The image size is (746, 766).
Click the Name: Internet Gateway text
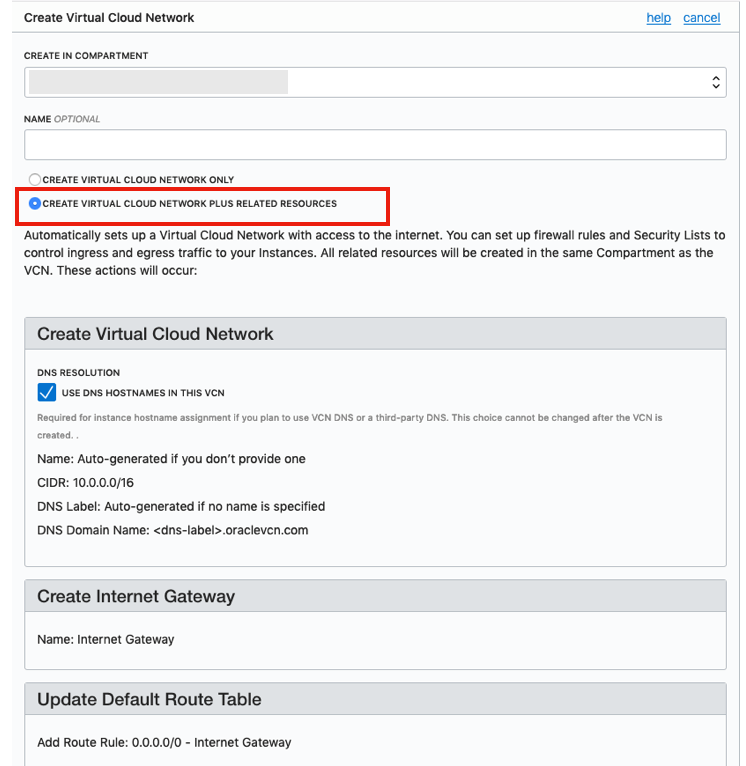105,639
